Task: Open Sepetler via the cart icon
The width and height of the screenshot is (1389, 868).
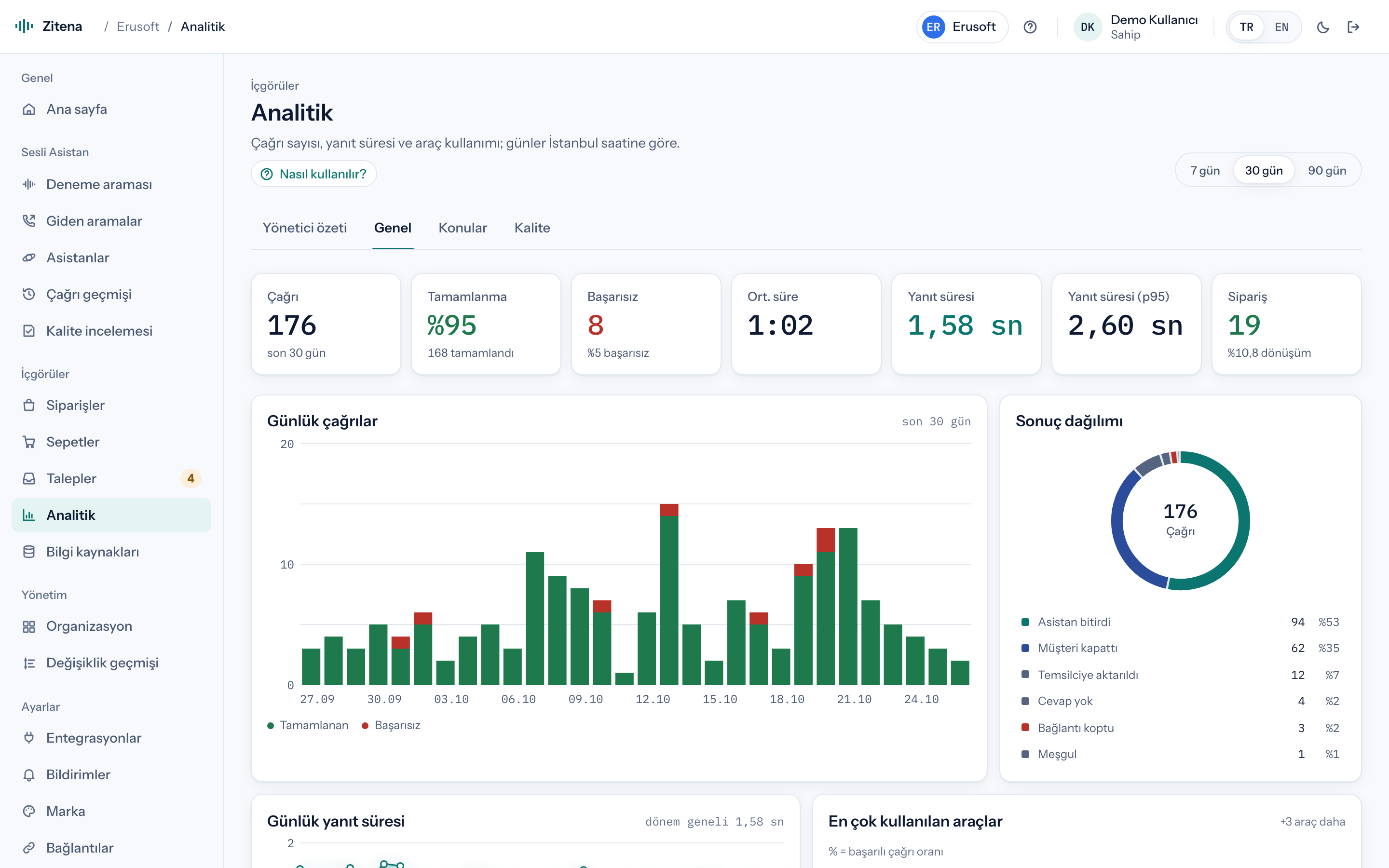Action: click(x=29, y=442)
